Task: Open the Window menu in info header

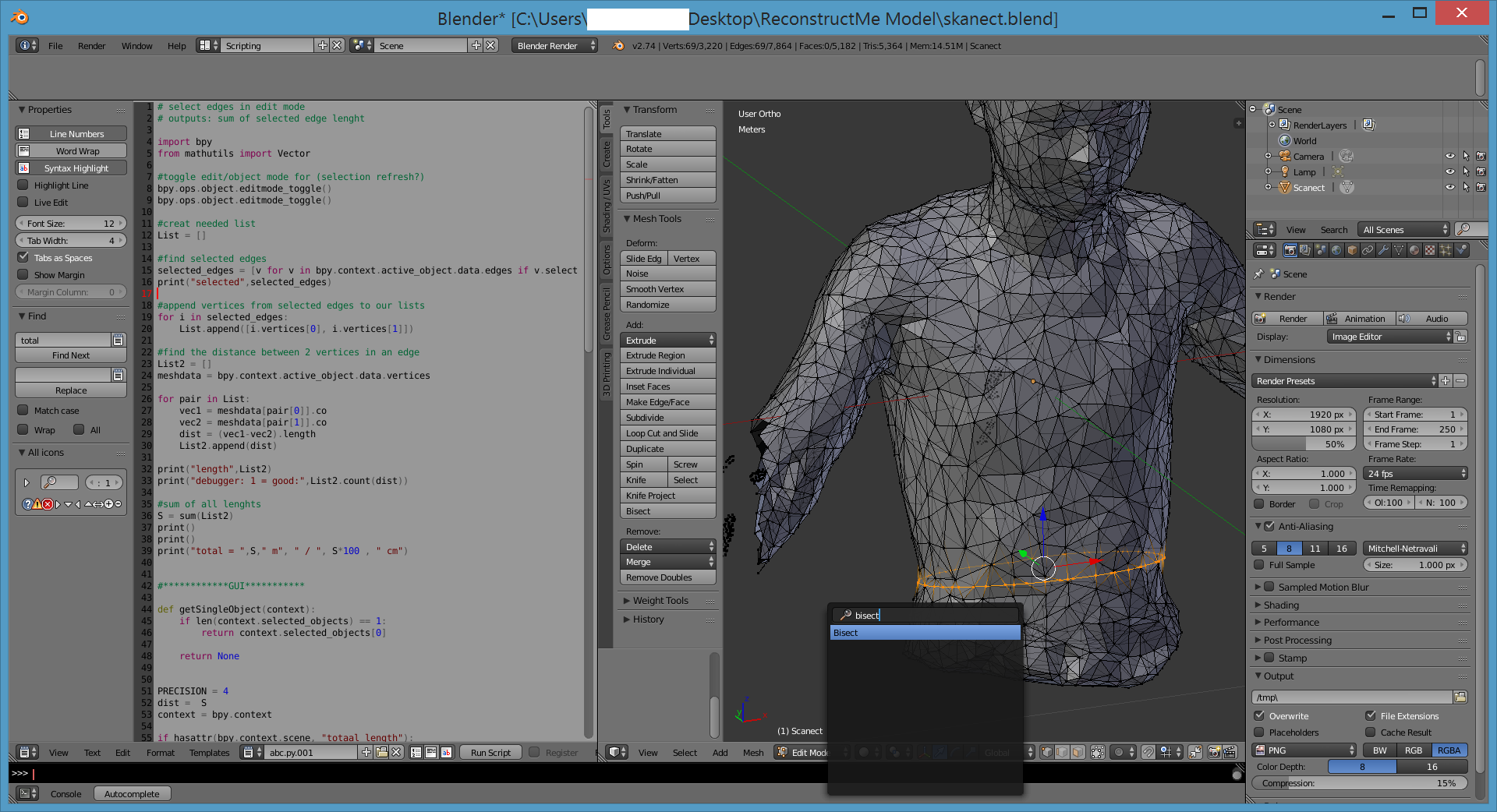Action: coord(136,46)
